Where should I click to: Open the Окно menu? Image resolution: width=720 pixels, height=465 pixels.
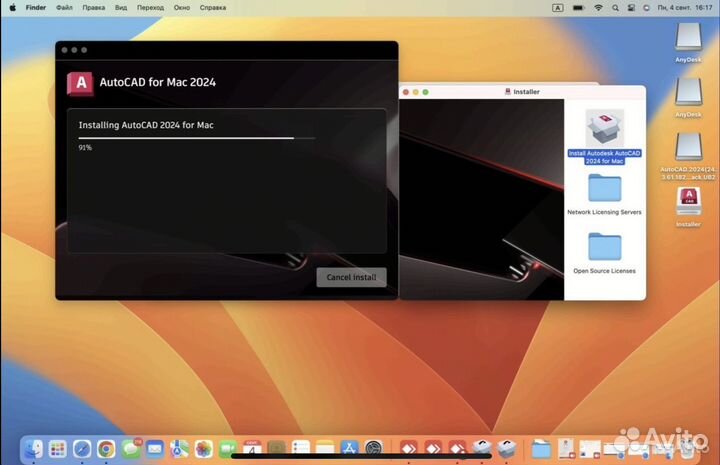pyautogui.click(x=182, y=7)
